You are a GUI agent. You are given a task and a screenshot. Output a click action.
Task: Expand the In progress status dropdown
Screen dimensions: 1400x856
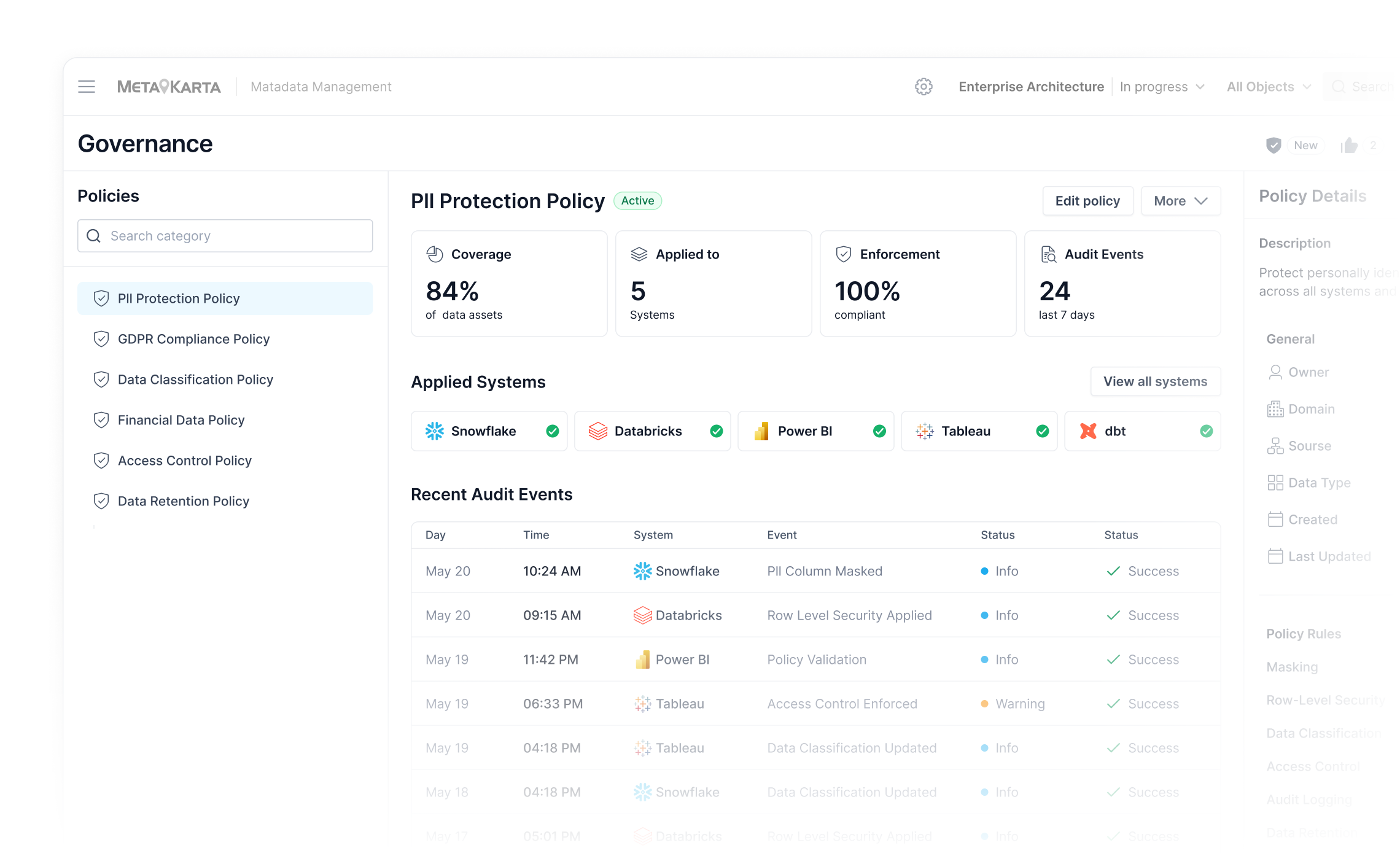1162,87
